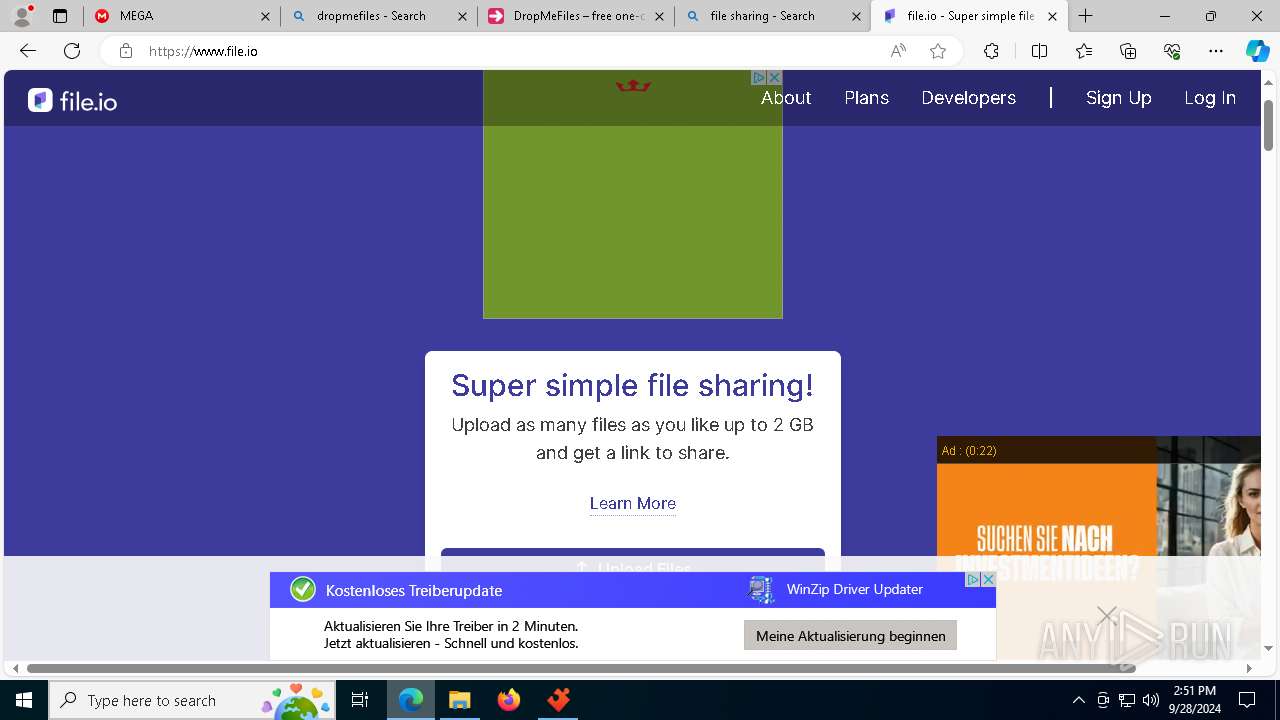Switch to the MEGA tab
The width and height of the screenshot is (1280, 720).
click(x=182, y=16)
